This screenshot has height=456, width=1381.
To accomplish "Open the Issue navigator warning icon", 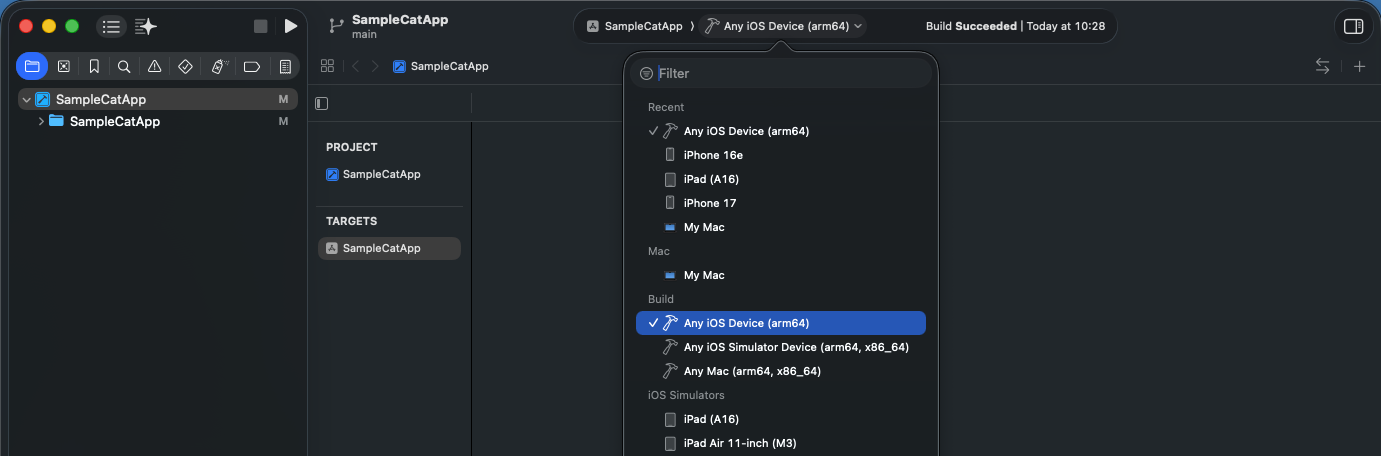I will 154,66.
